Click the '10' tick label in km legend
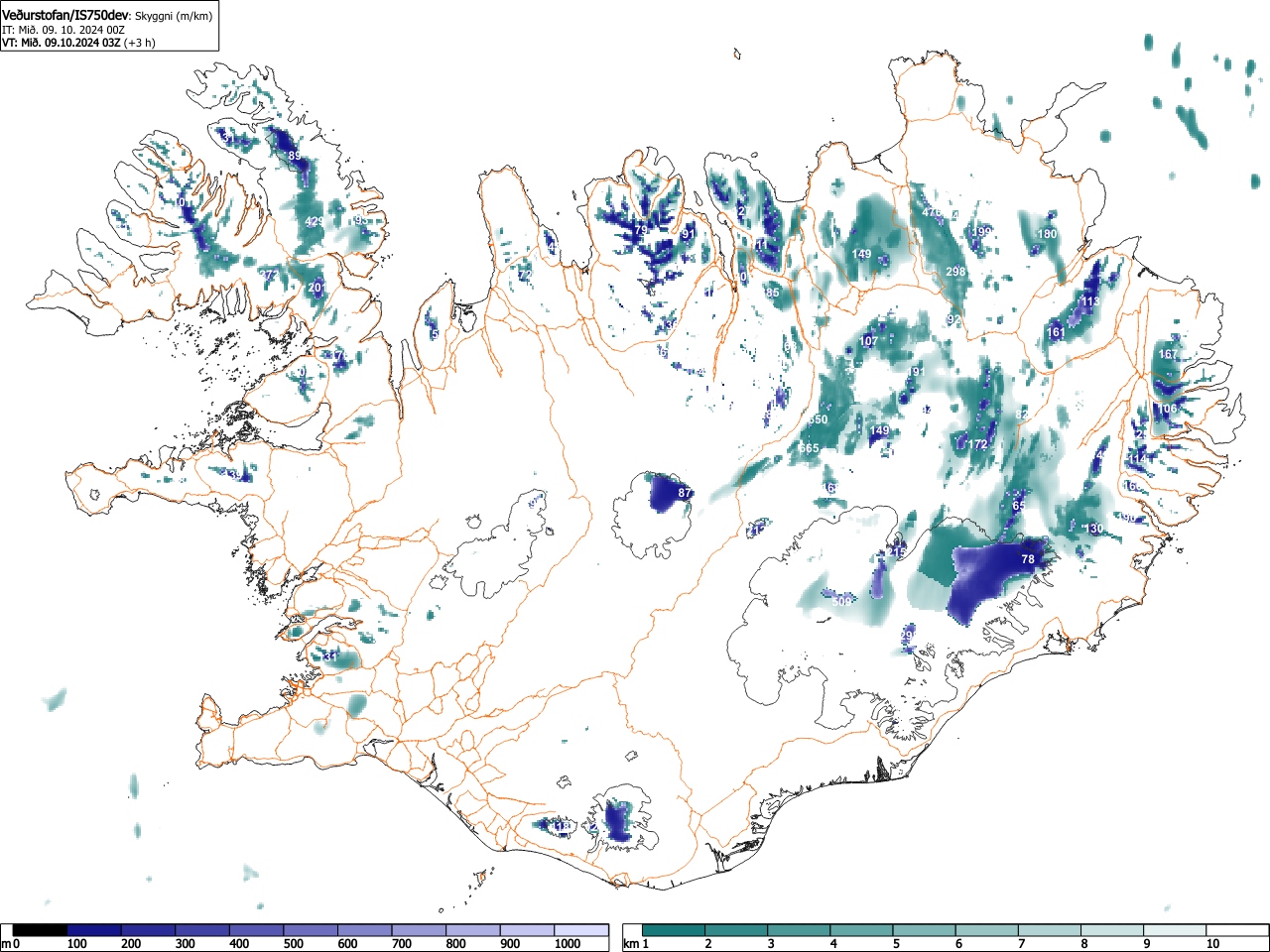 click(x=1212, y=944)
